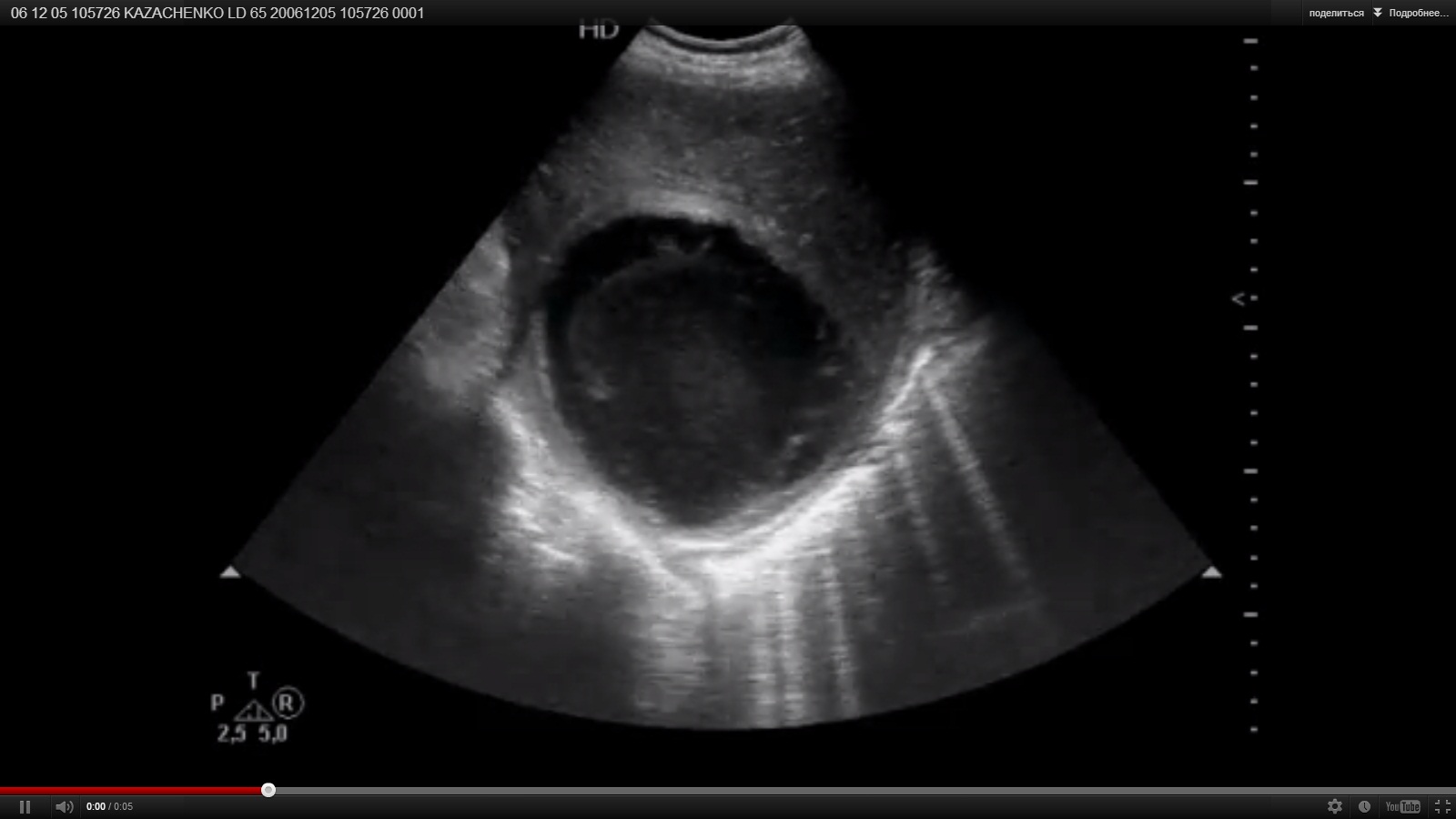Click the < focus marker on depth scale
The height and width of the screenshot is (819, 1456).
(1238, 298)
